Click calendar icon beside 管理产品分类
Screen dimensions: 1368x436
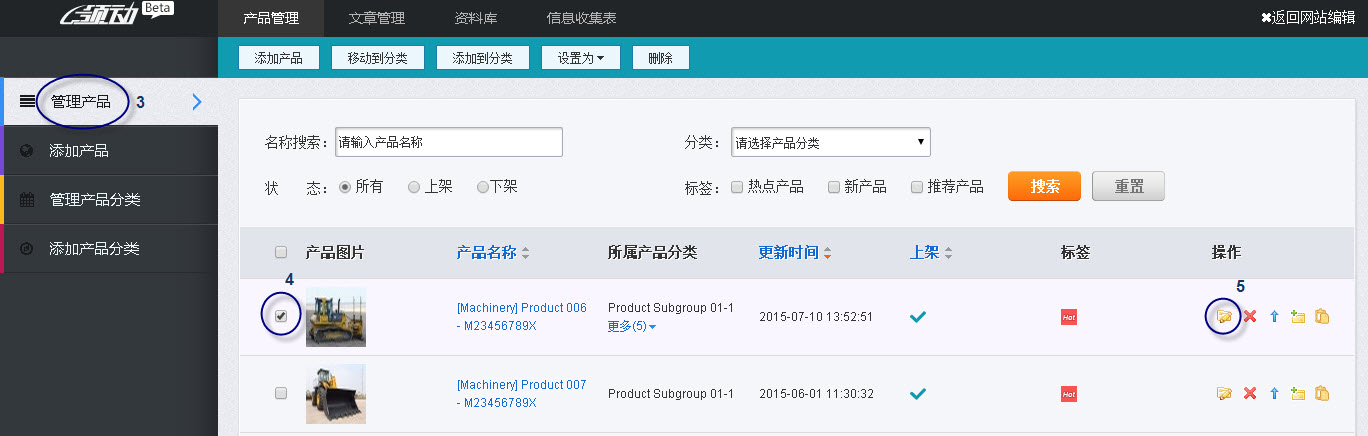(x=27, y=199)
